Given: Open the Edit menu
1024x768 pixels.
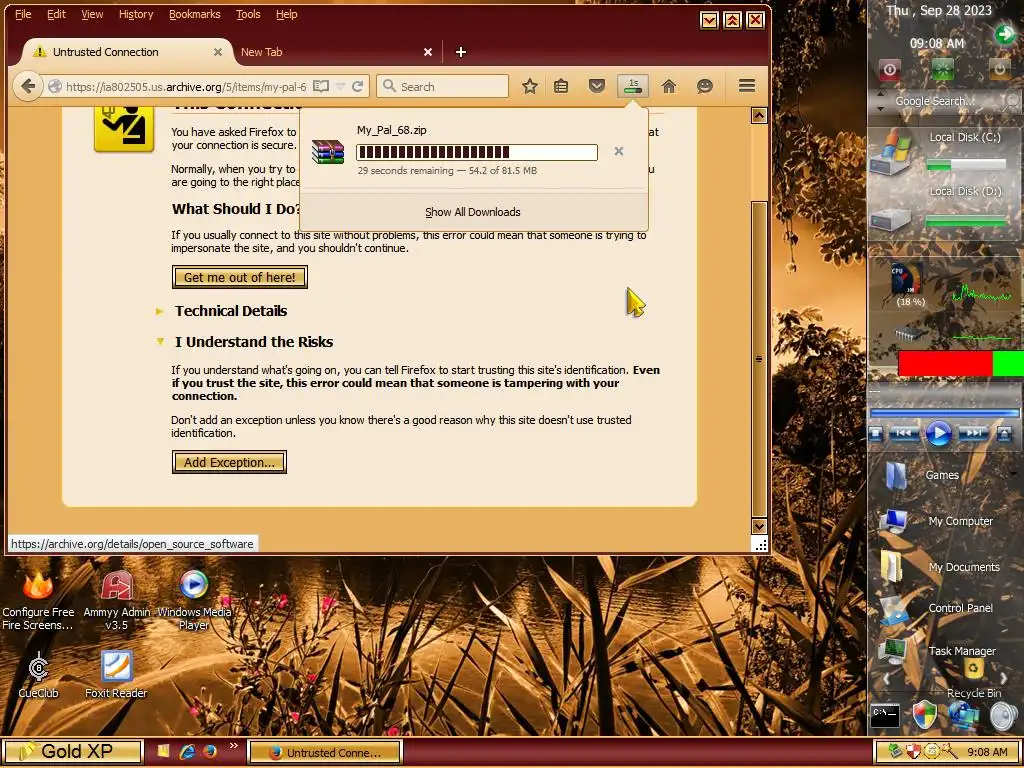Looking at the screenshot, I should (x=56, y=14).
